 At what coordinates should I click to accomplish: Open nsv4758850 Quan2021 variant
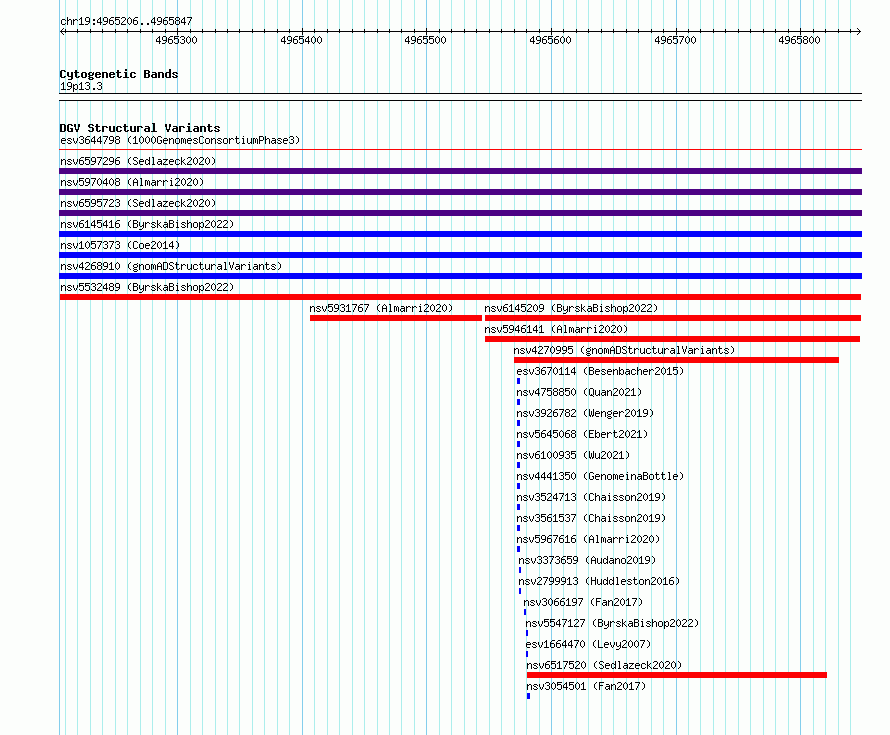point(579,392)
